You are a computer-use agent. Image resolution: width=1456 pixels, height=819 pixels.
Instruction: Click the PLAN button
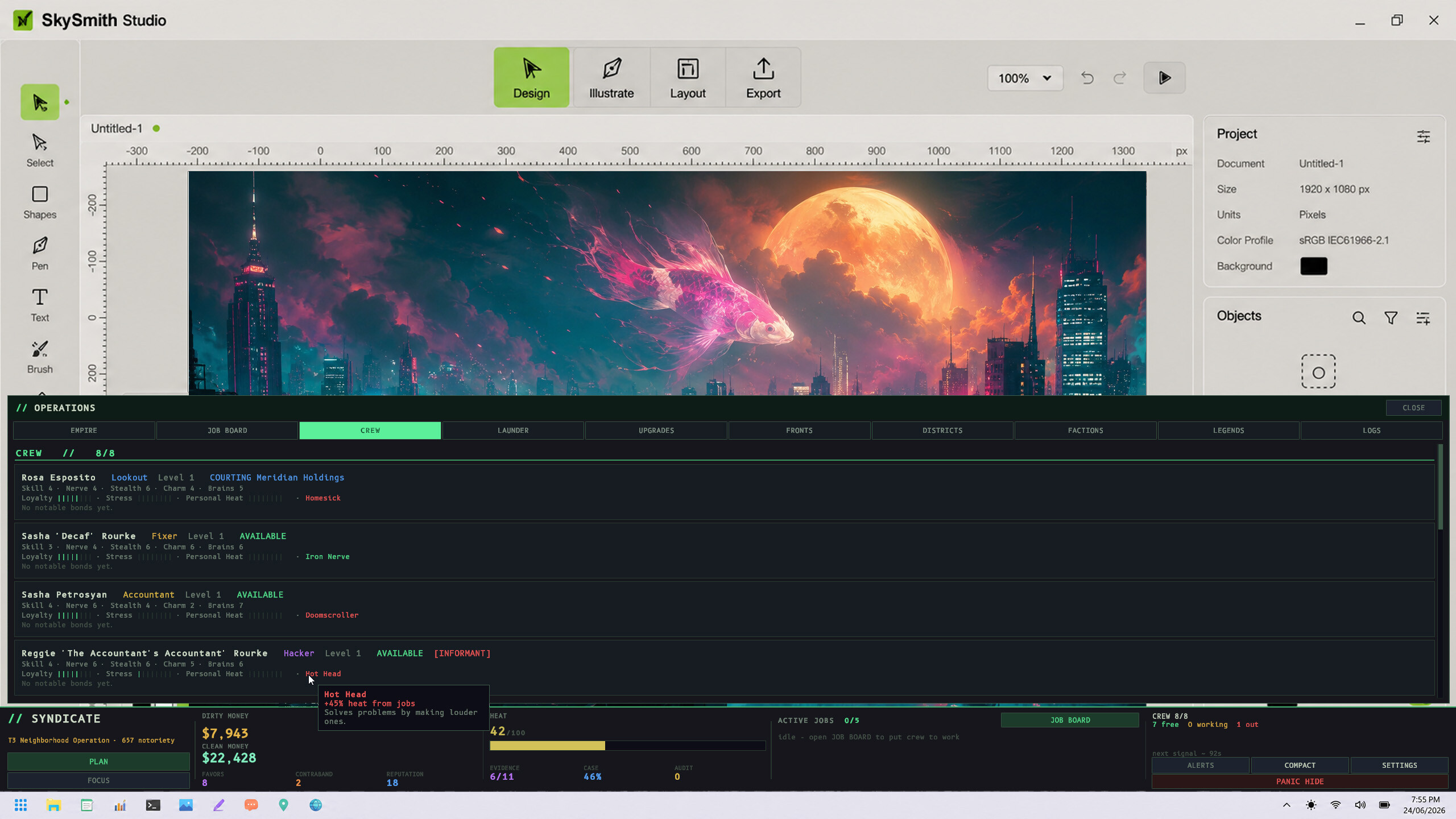(x=98, y=762)
